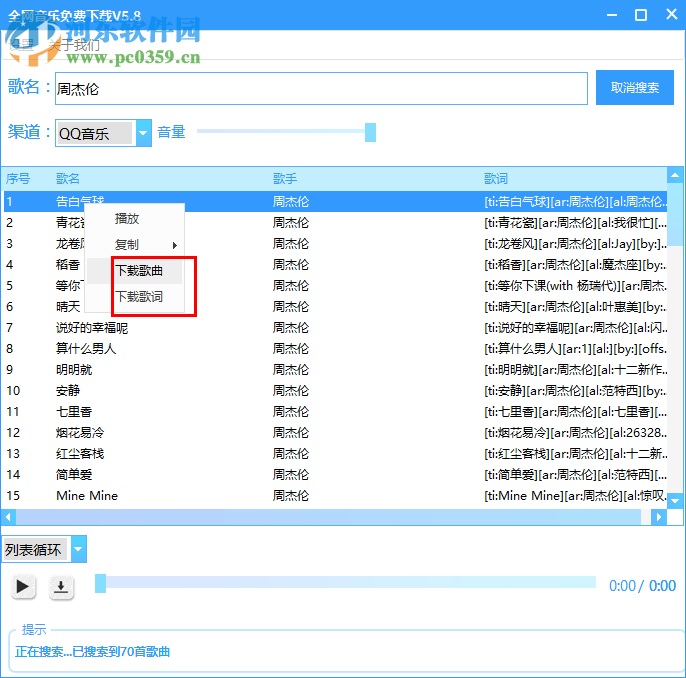The image size is (686, 678).
Task: Select the song row 七里香
Action: pyautogui.click(x=335, y=412)
